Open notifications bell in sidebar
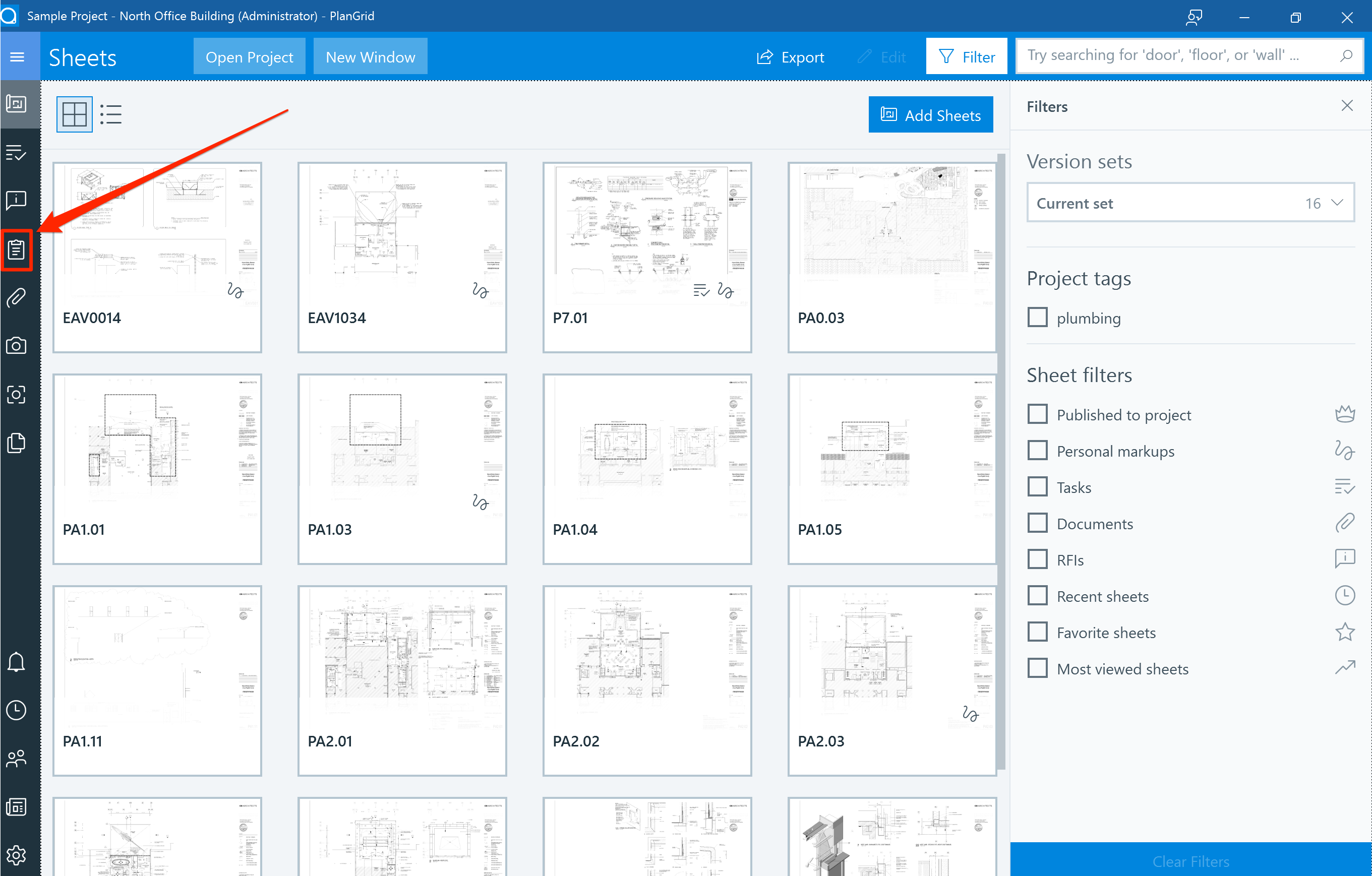 click(17, 662)
